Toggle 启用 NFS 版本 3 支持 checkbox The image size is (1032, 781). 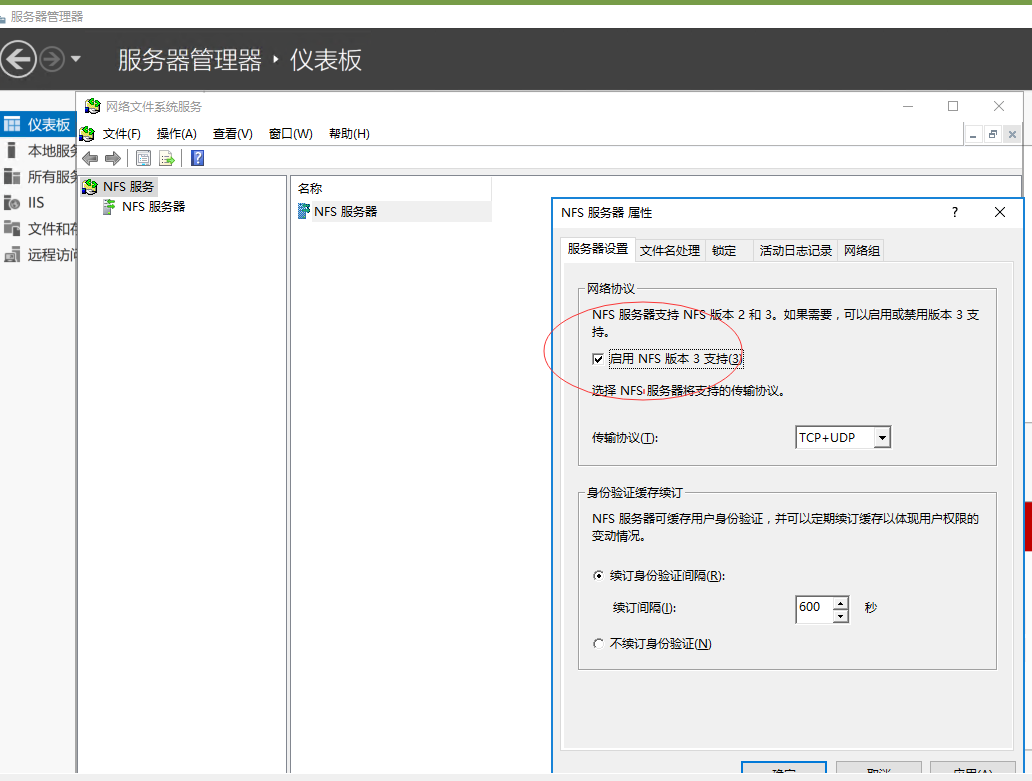click(598, 359)
